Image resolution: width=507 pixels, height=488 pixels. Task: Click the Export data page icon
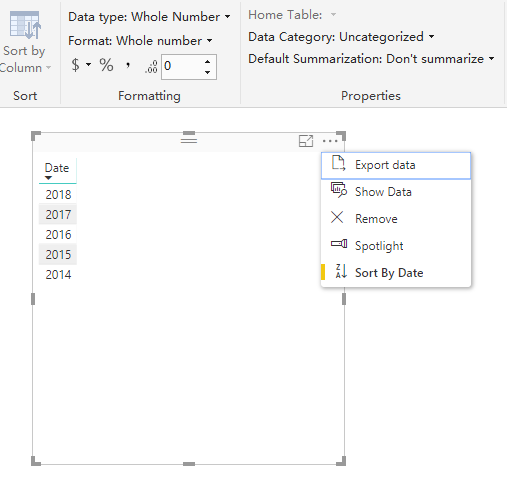click(x=338, y=163)
